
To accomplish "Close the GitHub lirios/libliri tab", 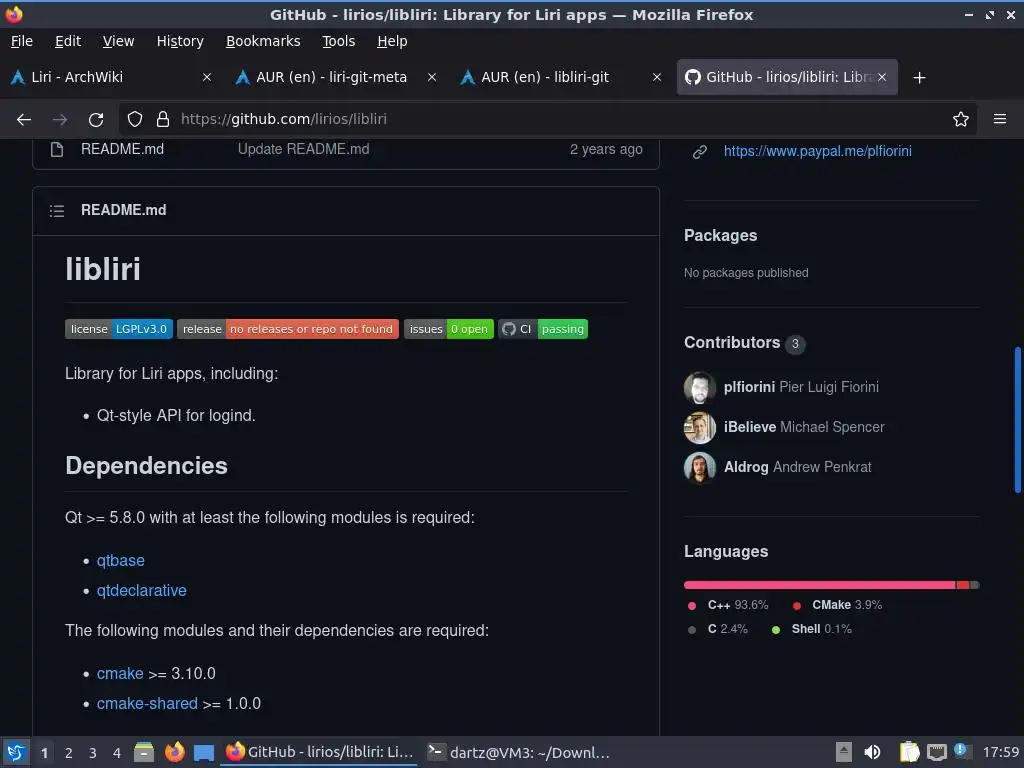I will [x=882, y=77].
